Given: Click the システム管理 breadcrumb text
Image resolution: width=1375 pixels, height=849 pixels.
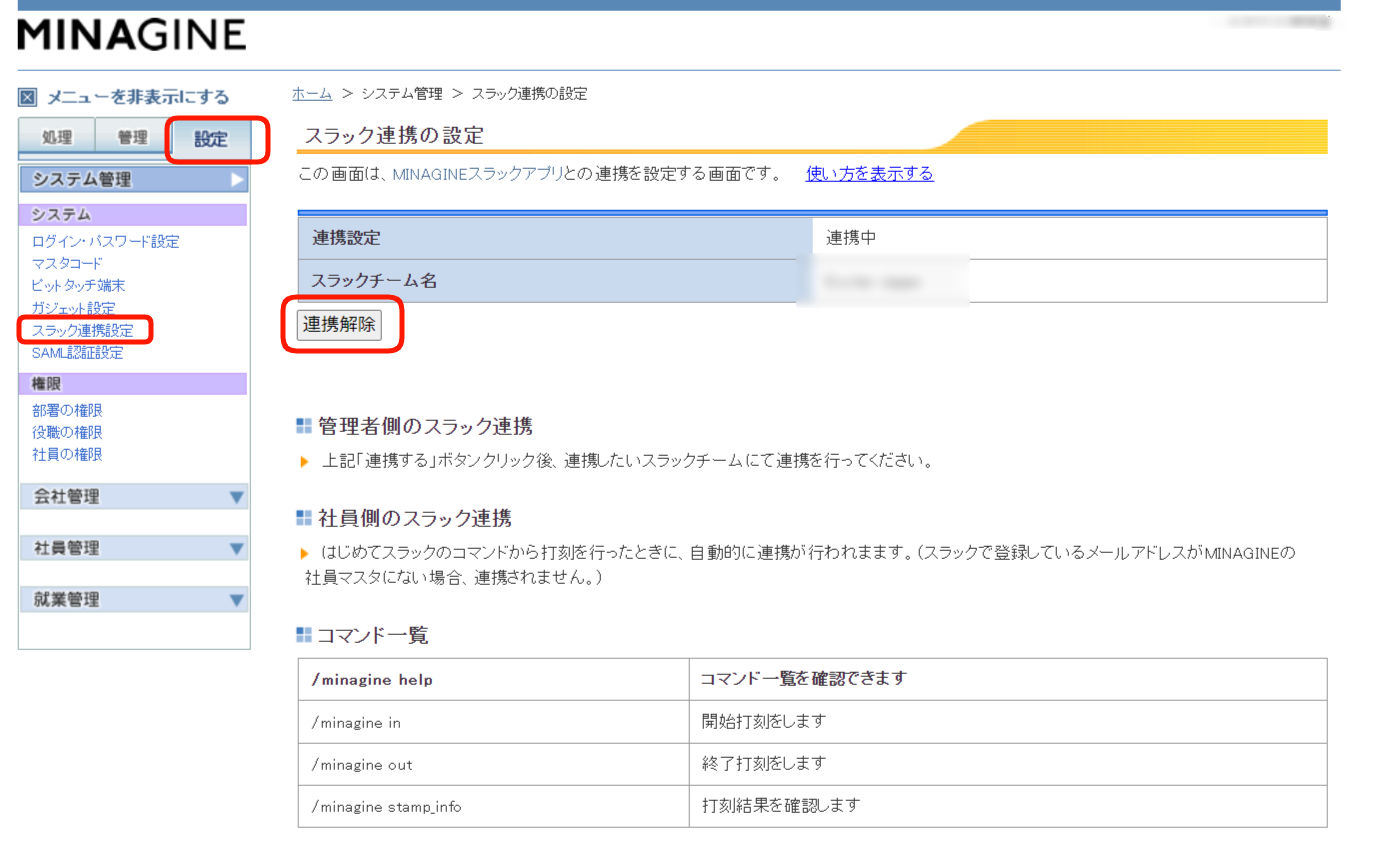Looking at the screenshot, I should [401, 93].
